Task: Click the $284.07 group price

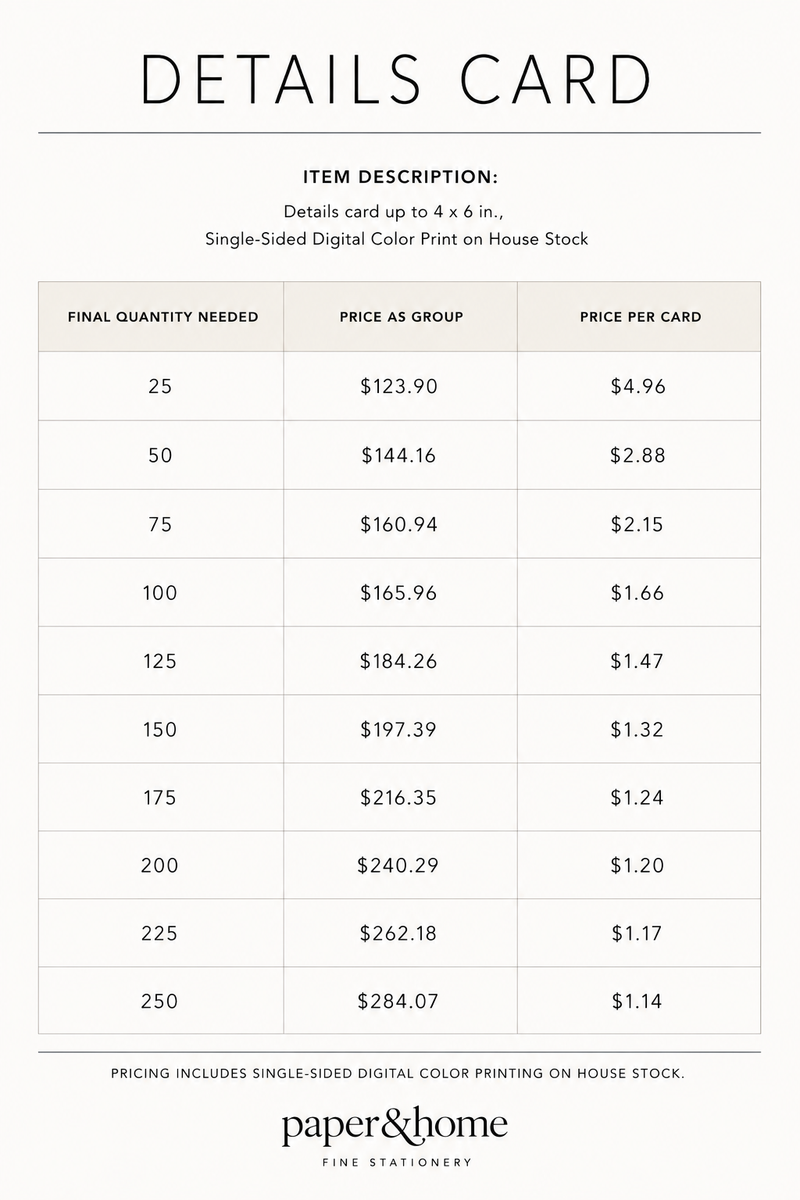Action: pos(399,1001)
